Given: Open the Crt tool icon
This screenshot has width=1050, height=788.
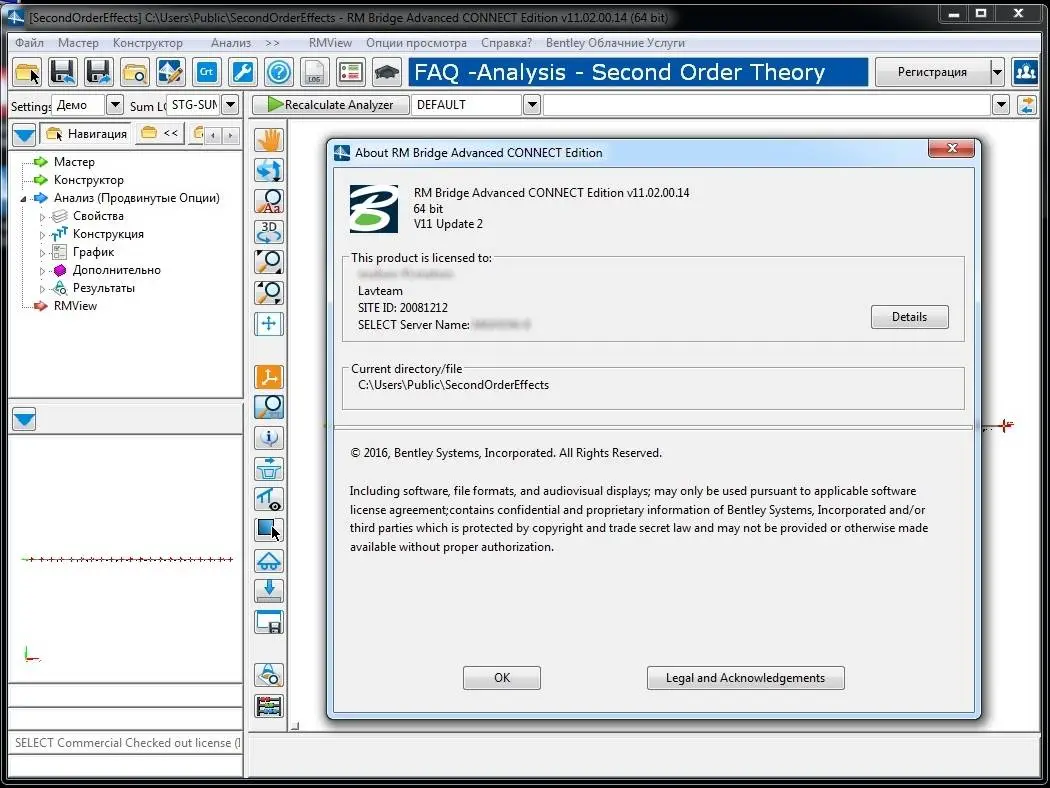Looking at the screenshot, I should (x=206, y=72).
